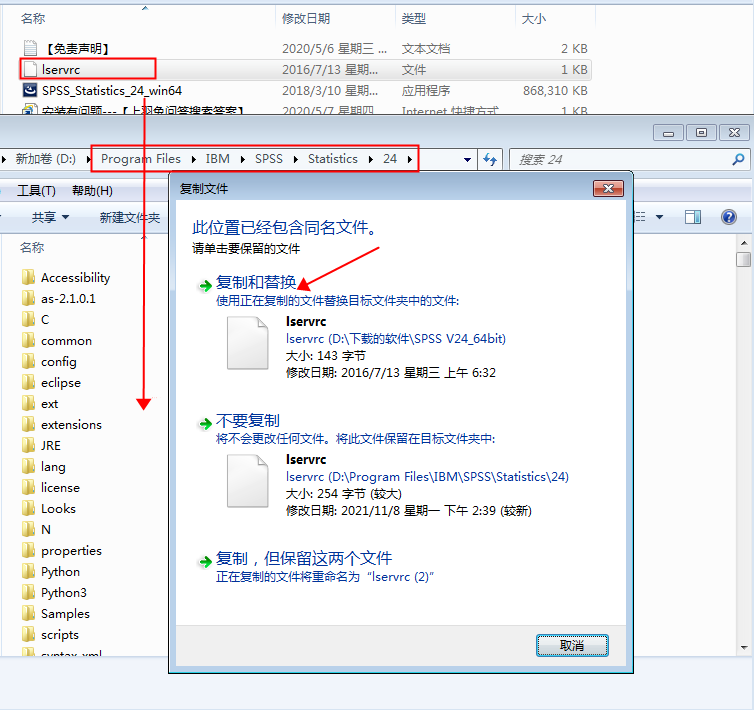Viewport: 754px width, 710px height.
Task: Click green arrow beside 复制和替换
Action: point(205,286)
